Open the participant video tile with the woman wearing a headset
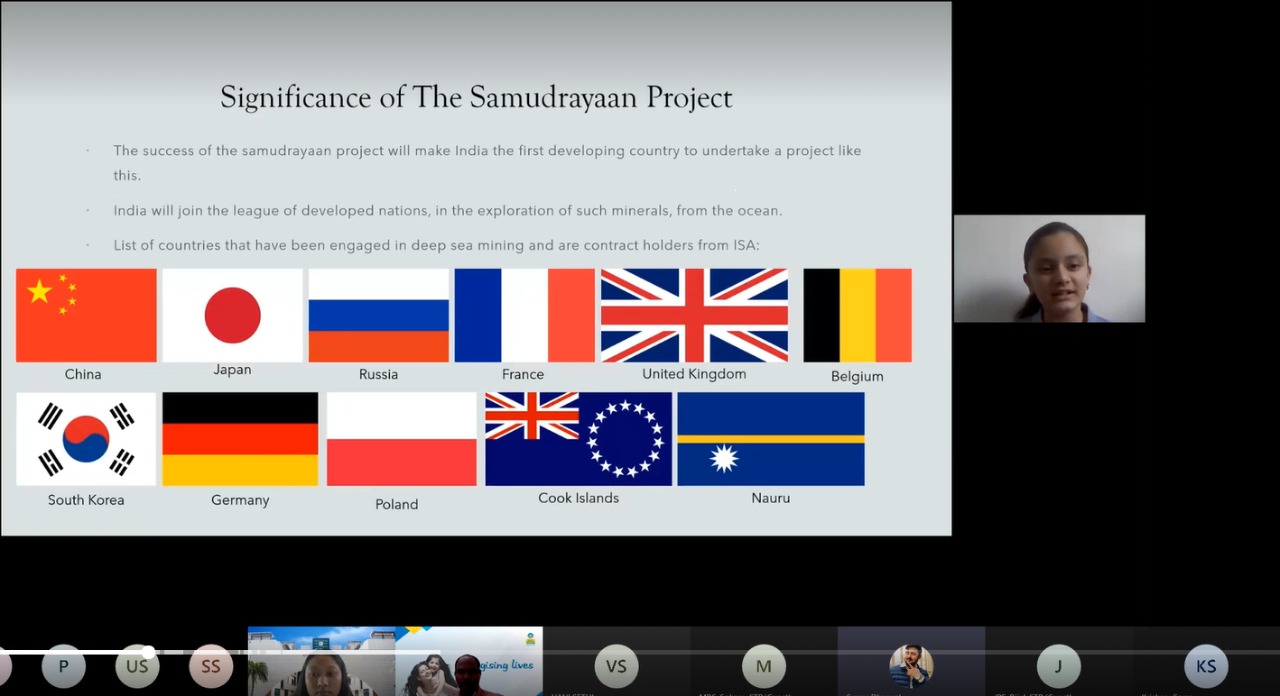 point(322,662)
